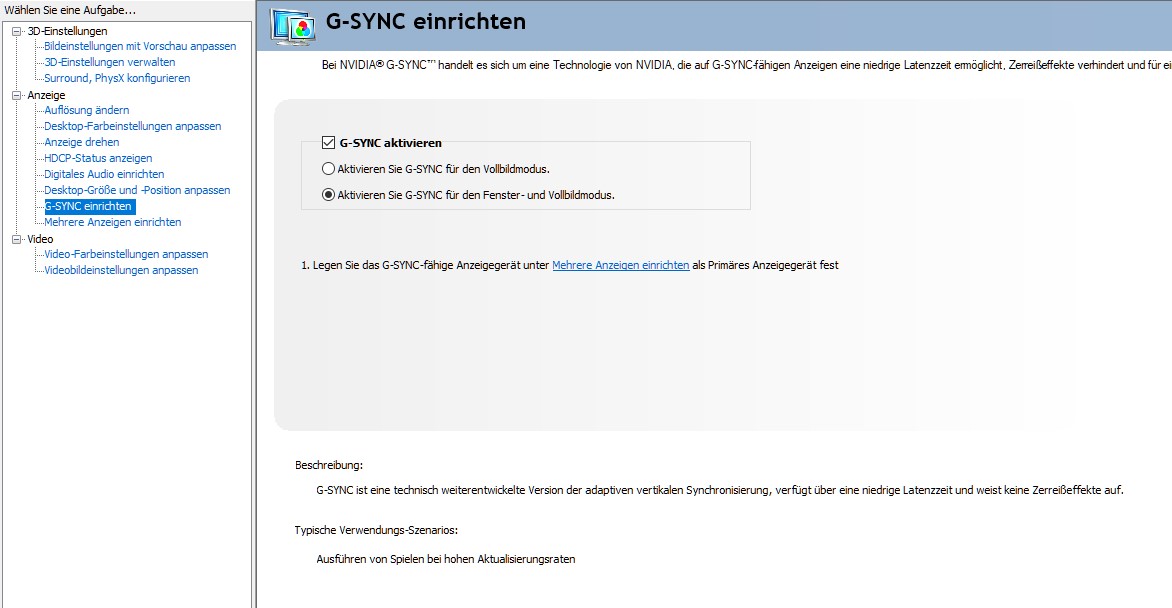Image resolution: width=1172 pixels, height=608 pixels.
Task: Collapse the Video tree node
Action: pos(16,239)
